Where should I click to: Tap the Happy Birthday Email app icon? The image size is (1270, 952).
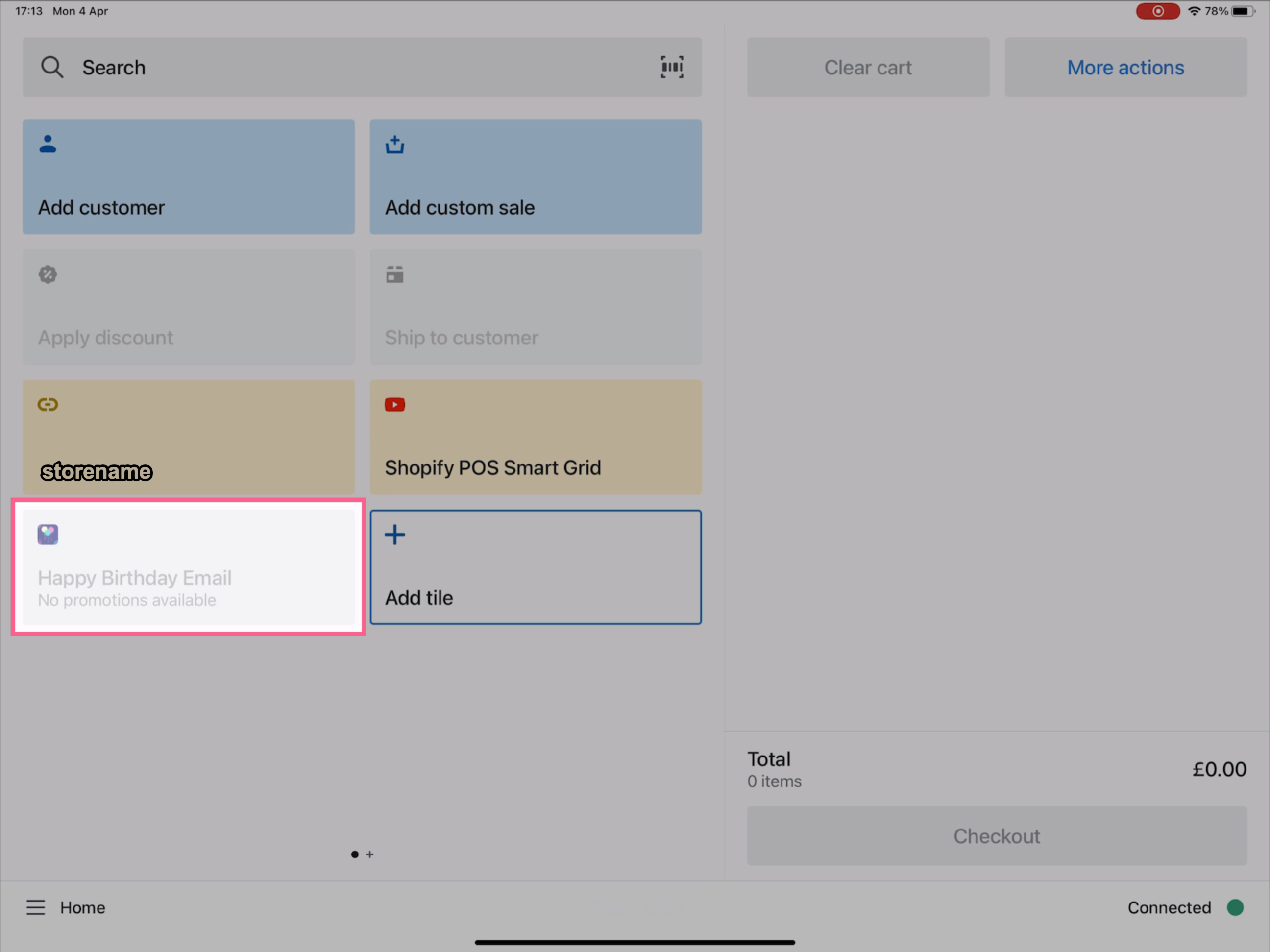tap(48, 535)
